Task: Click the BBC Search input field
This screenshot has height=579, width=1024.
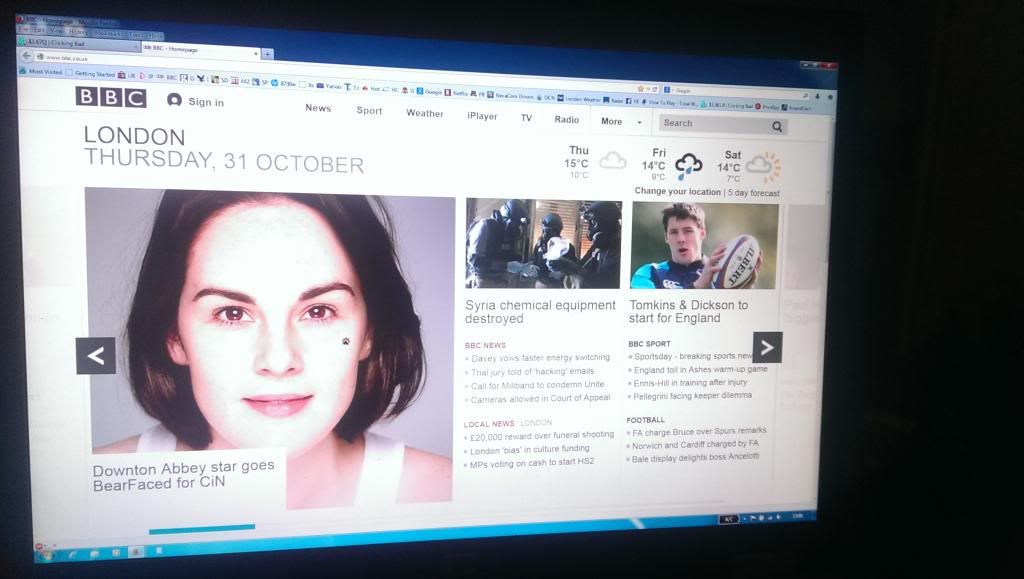Action: click(x=712, y=124)
